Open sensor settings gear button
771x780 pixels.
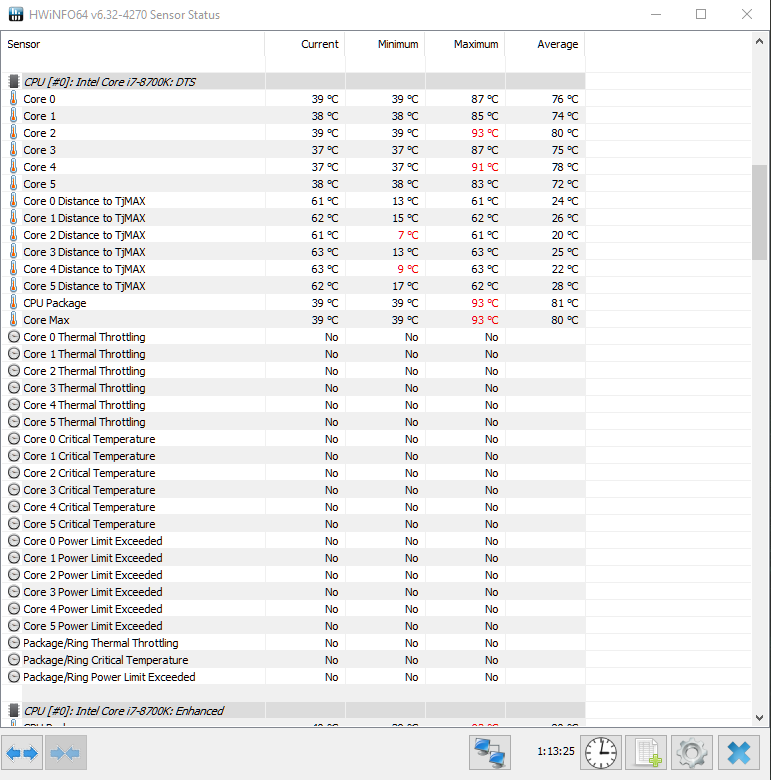[691, 753]
